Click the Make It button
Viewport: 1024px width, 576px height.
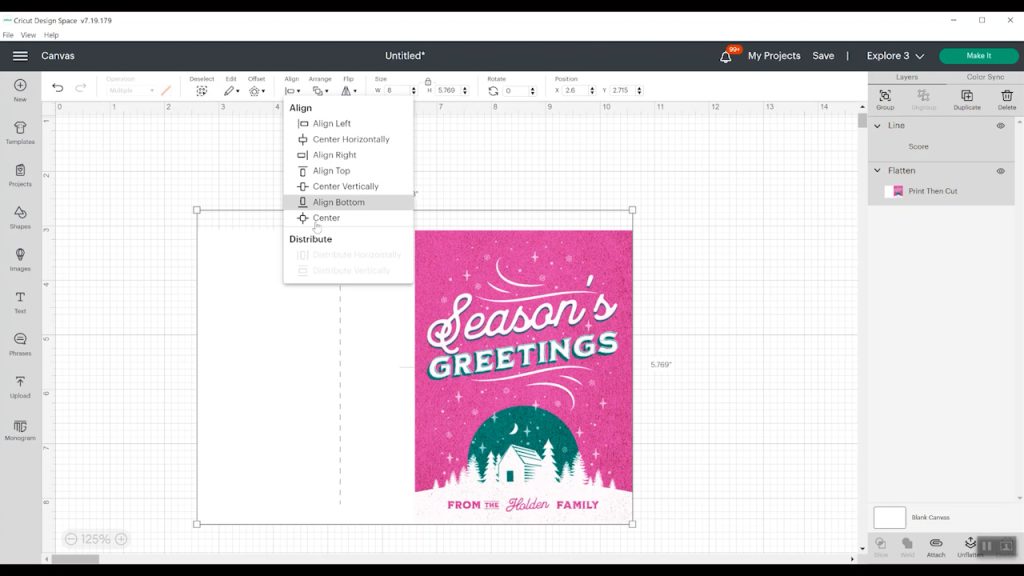click(x=978, y=56)
